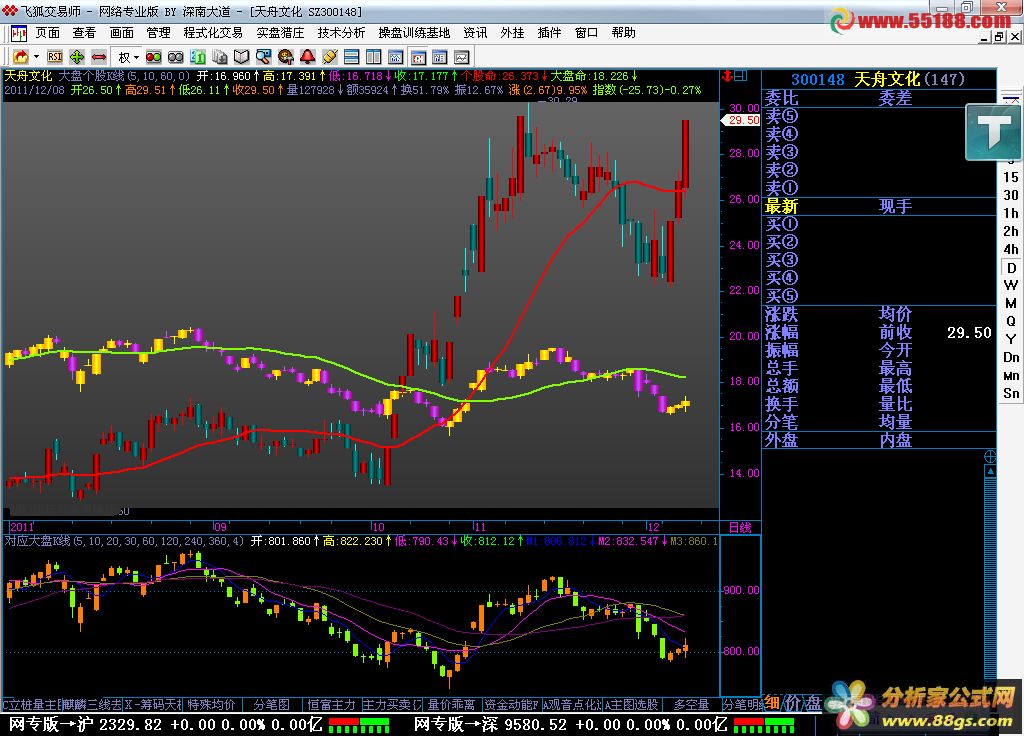Select the Sn period option
The height and width of the screenshot is (736, 1024).
tap(1010, 393)
